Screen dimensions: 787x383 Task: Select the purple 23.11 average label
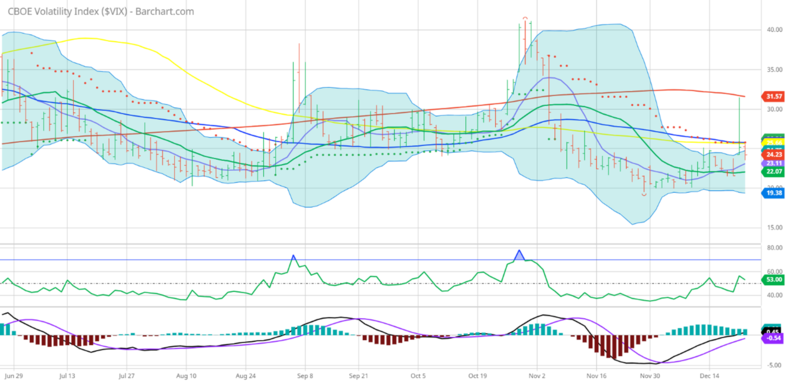(771, 163)
